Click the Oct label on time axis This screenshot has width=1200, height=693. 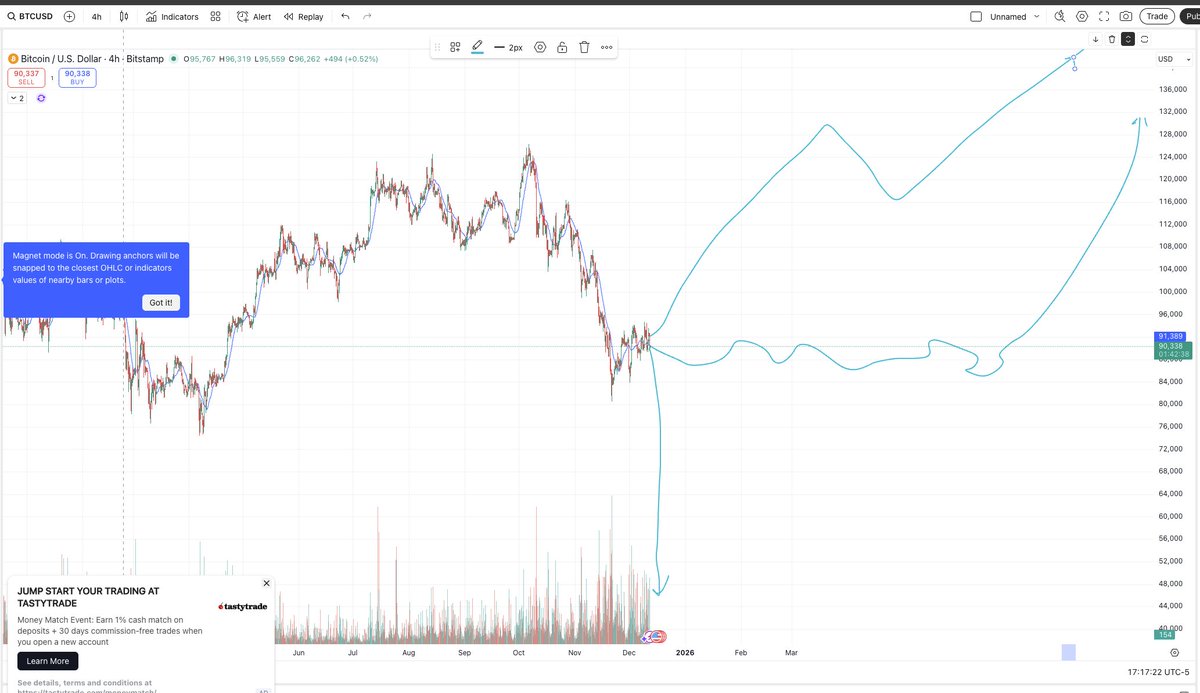(x=518, y=652)
